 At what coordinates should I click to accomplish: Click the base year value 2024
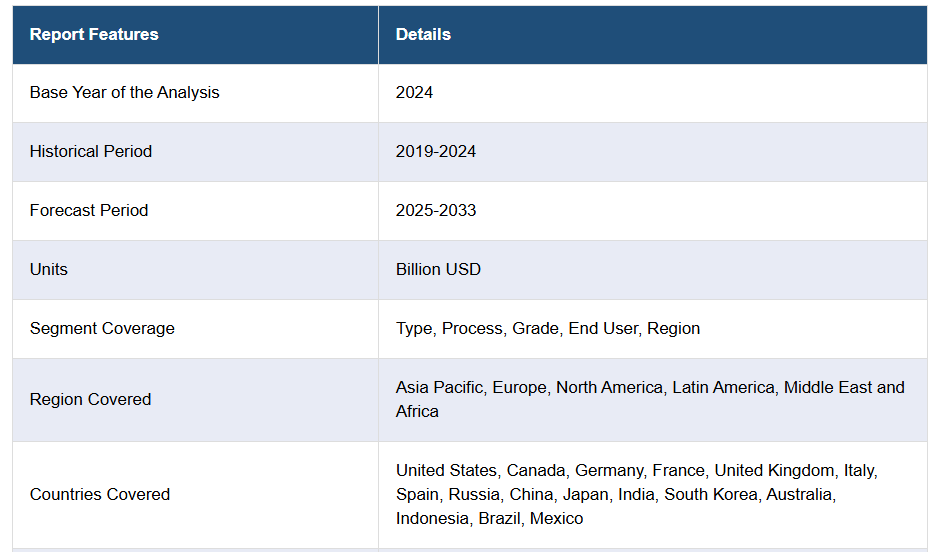point(414,92)
